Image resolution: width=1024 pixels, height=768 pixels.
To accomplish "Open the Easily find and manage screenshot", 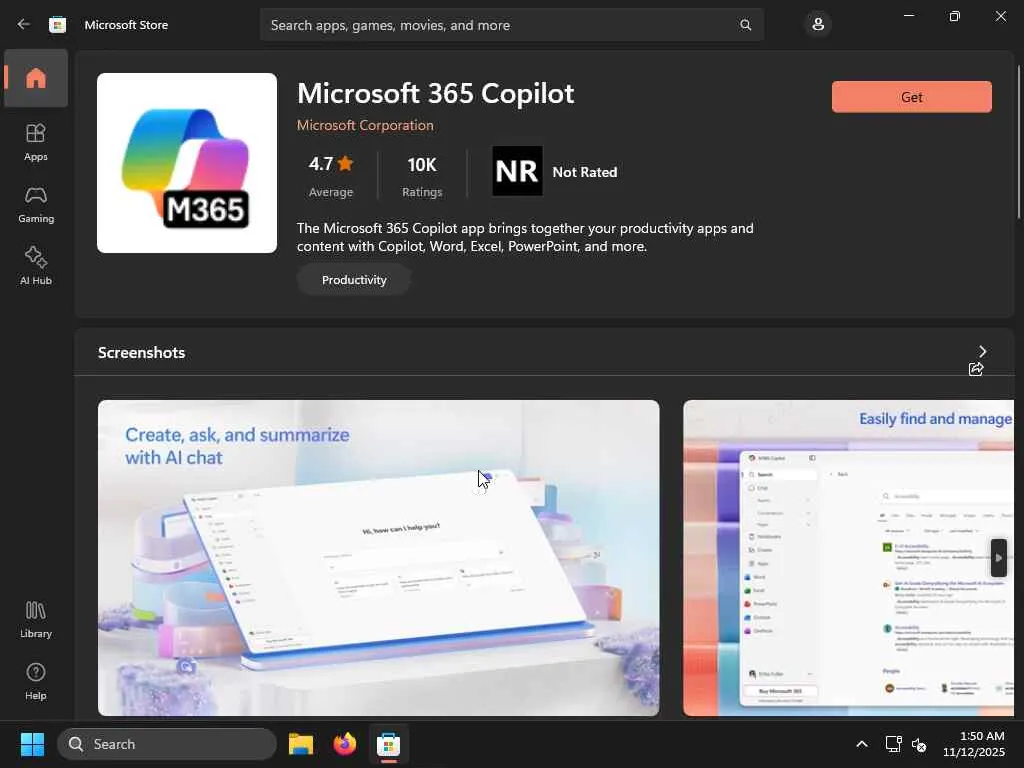I will pyautogui.click(x=848, y=558).
